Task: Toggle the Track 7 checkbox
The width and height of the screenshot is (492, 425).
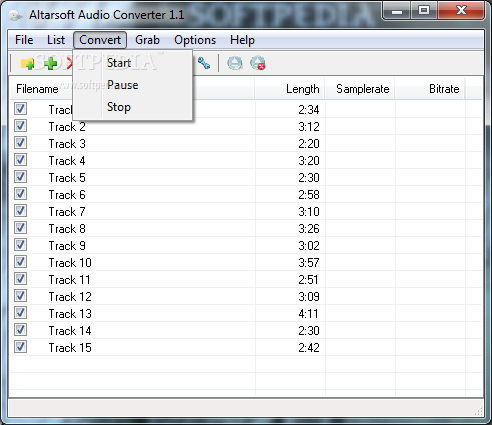Action: (20, 211)
